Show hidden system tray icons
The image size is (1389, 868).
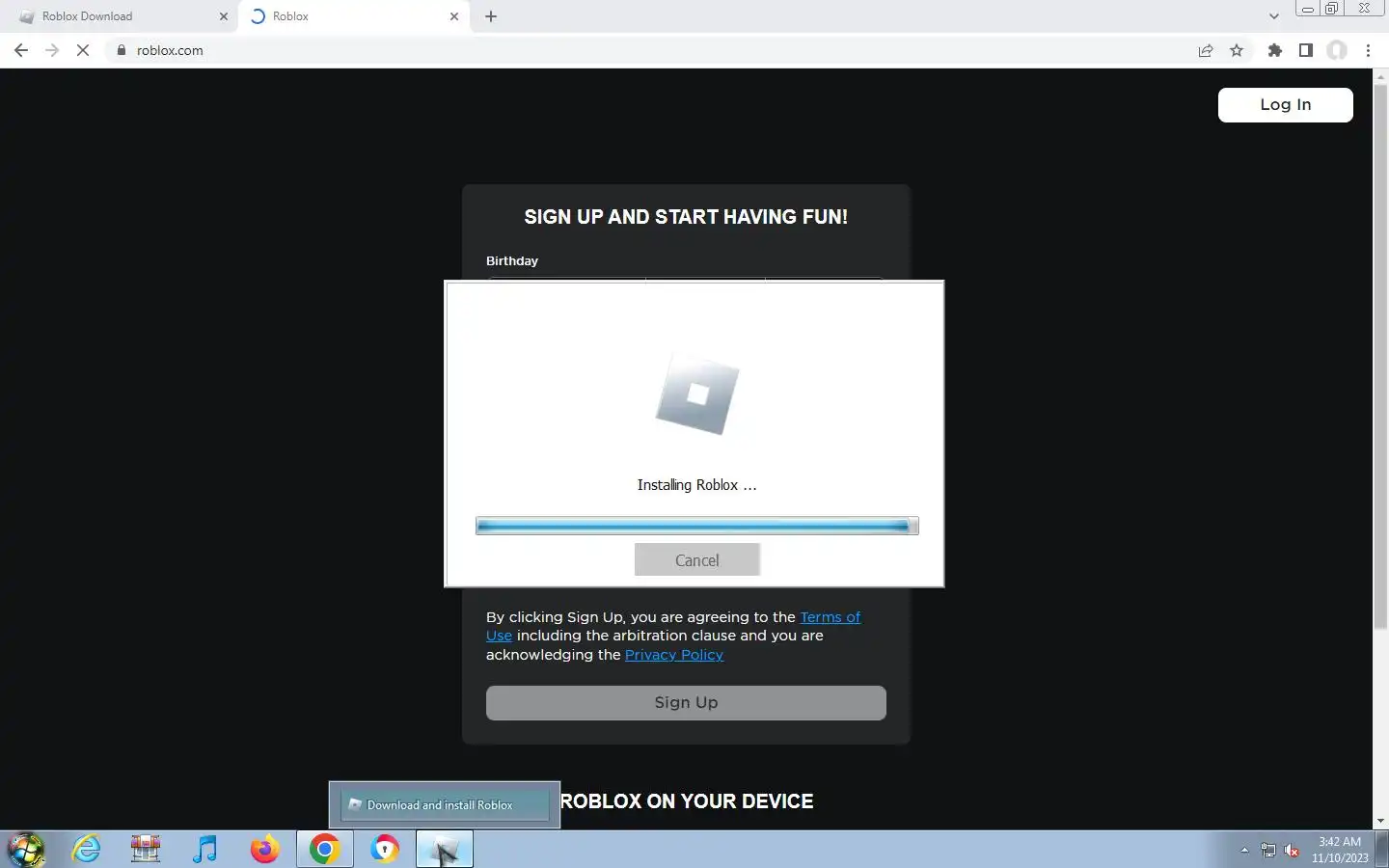[1244, 850]
